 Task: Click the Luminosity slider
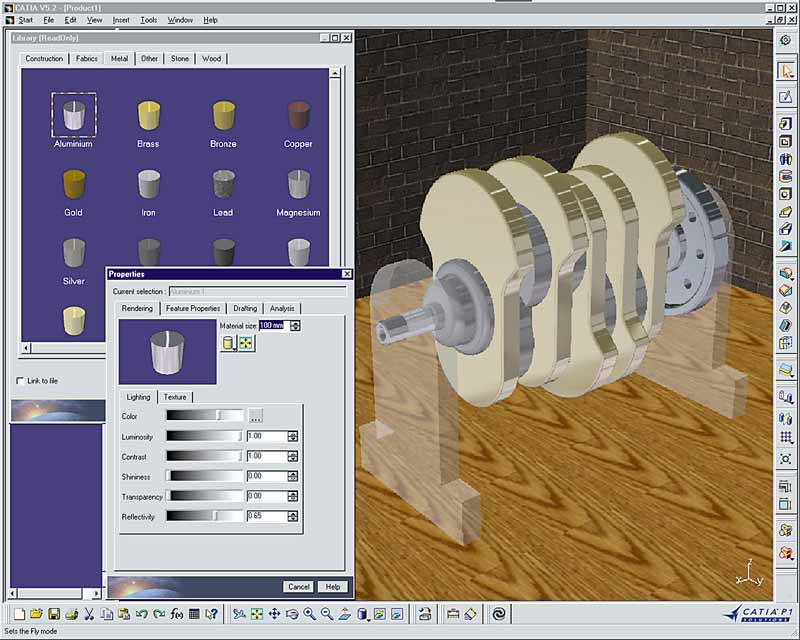(205, 436)
